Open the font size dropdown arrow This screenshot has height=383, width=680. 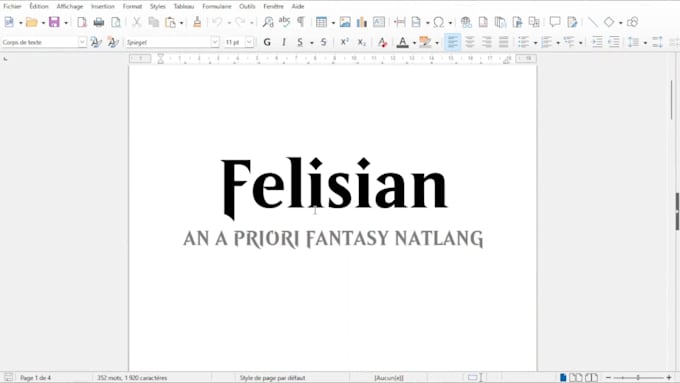pyautogui.click(x=249, y=42)
